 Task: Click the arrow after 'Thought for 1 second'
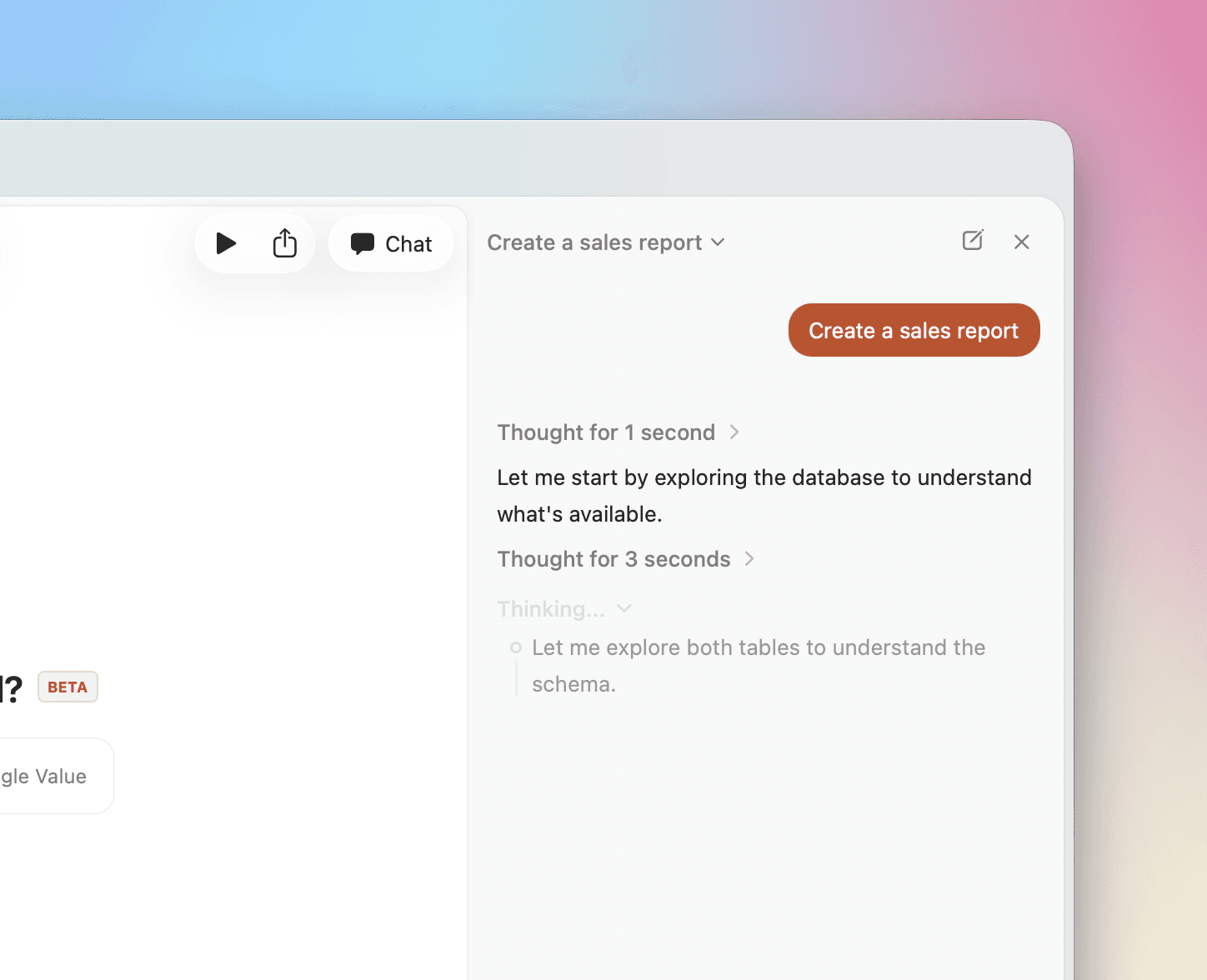point(734,432)
